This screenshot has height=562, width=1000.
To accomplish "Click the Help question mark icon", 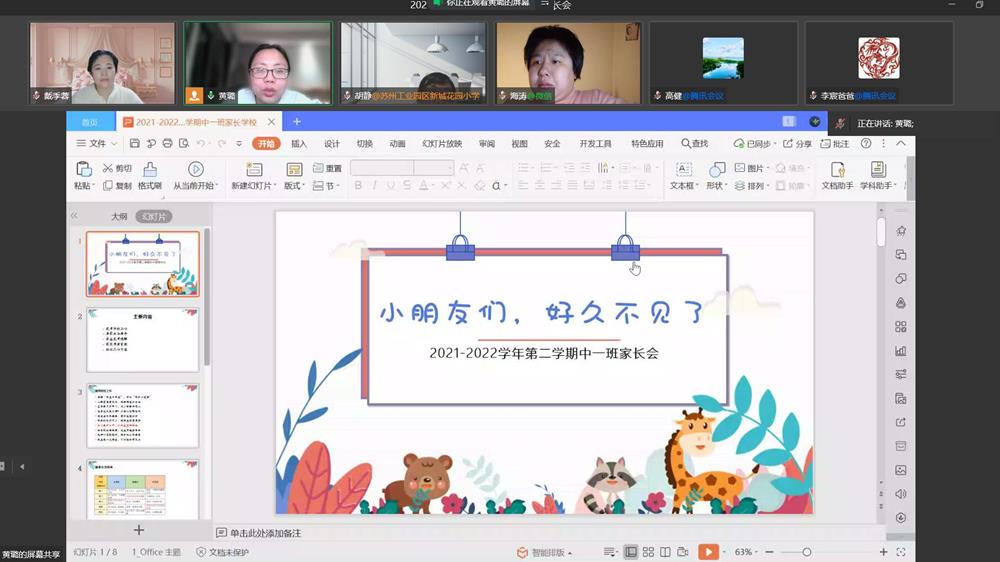I will click(x=866, y=144).
